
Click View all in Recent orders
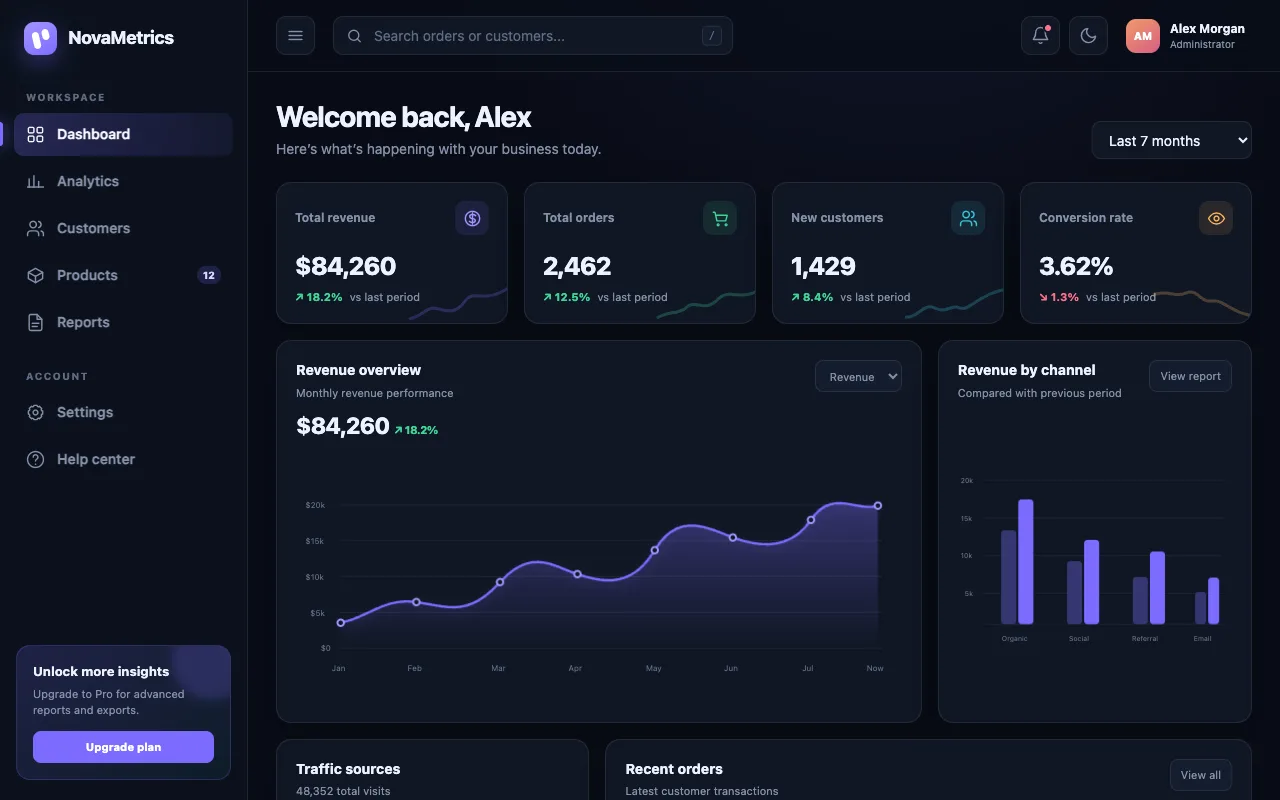[1200, 775]
